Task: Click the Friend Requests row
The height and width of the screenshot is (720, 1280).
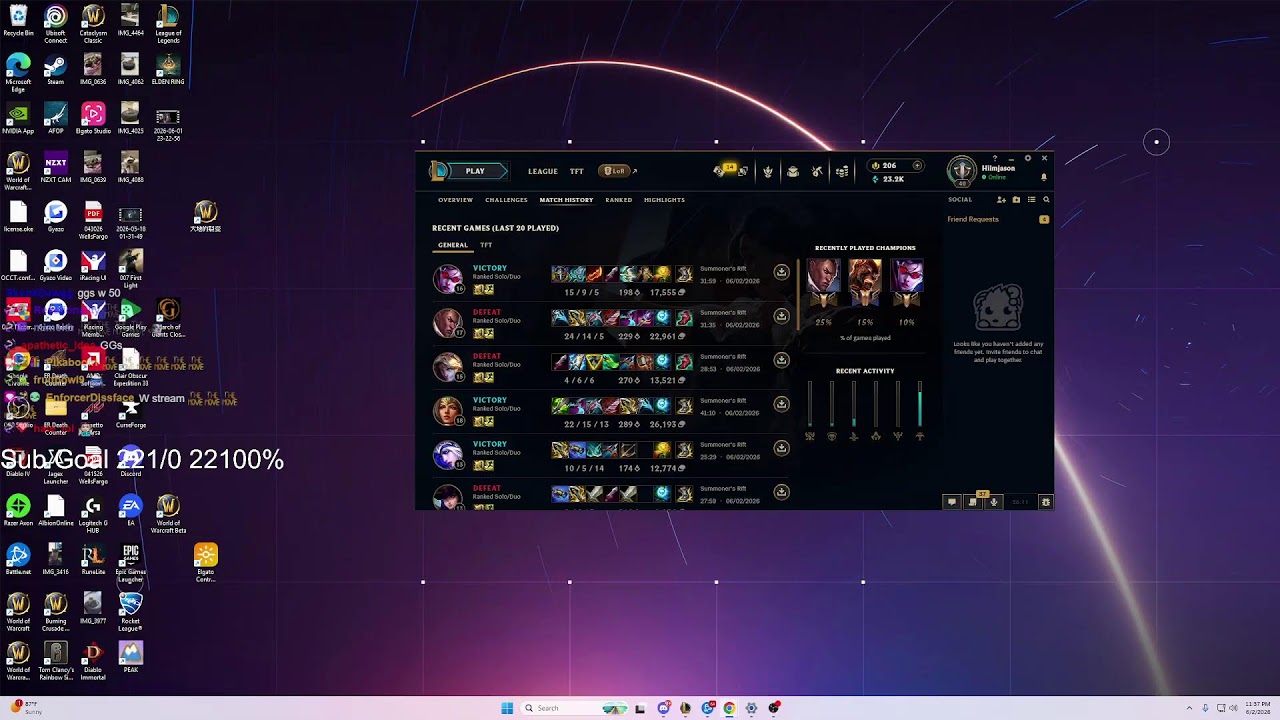Action: pos(998,219)
